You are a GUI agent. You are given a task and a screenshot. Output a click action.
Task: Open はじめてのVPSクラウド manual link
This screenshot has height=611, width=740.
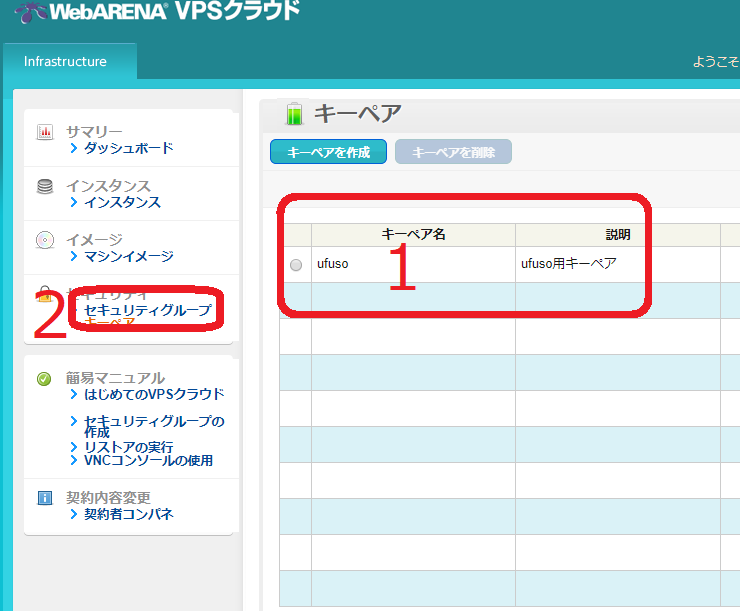click(154, 394)
